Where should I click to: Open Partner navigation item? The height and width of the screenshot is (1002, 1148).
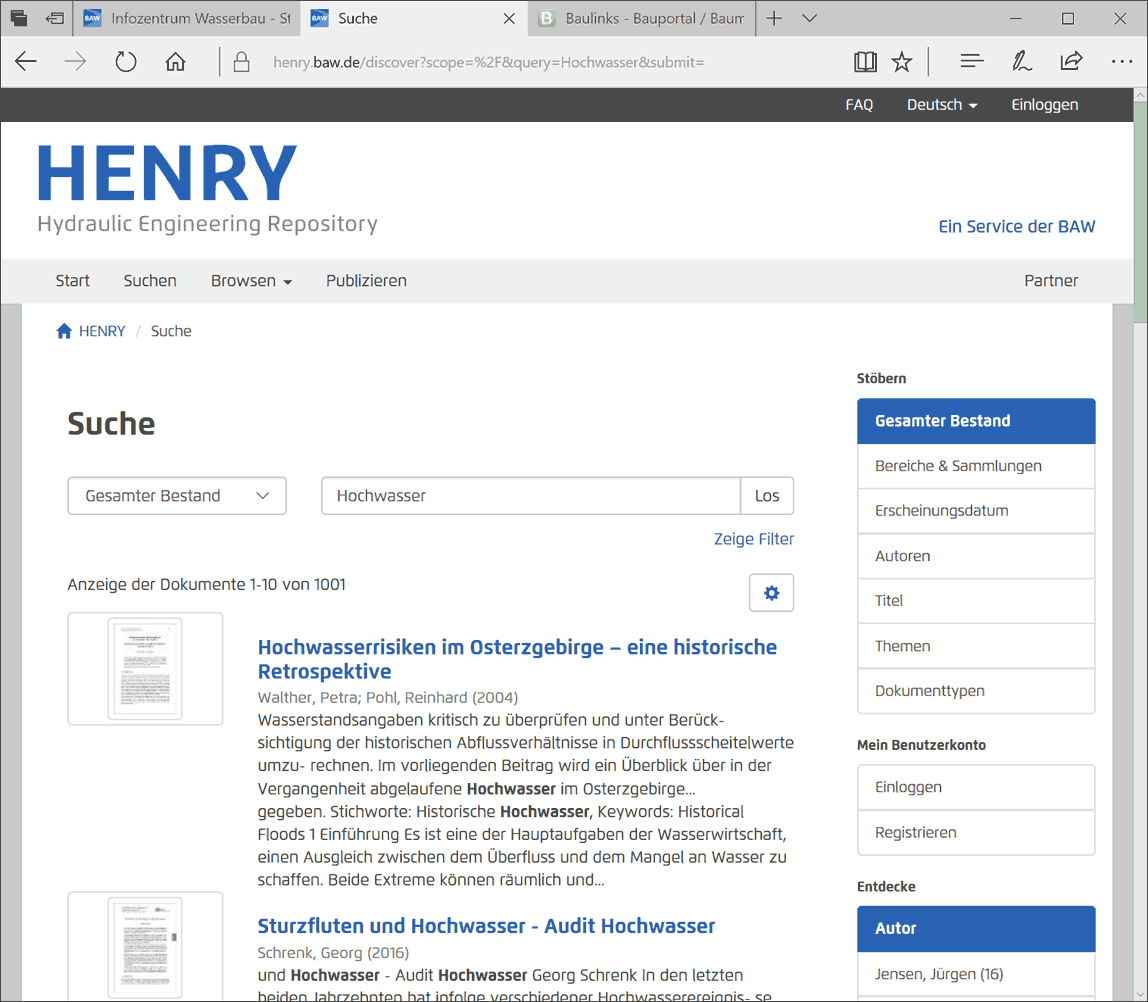pos(1051,281)
